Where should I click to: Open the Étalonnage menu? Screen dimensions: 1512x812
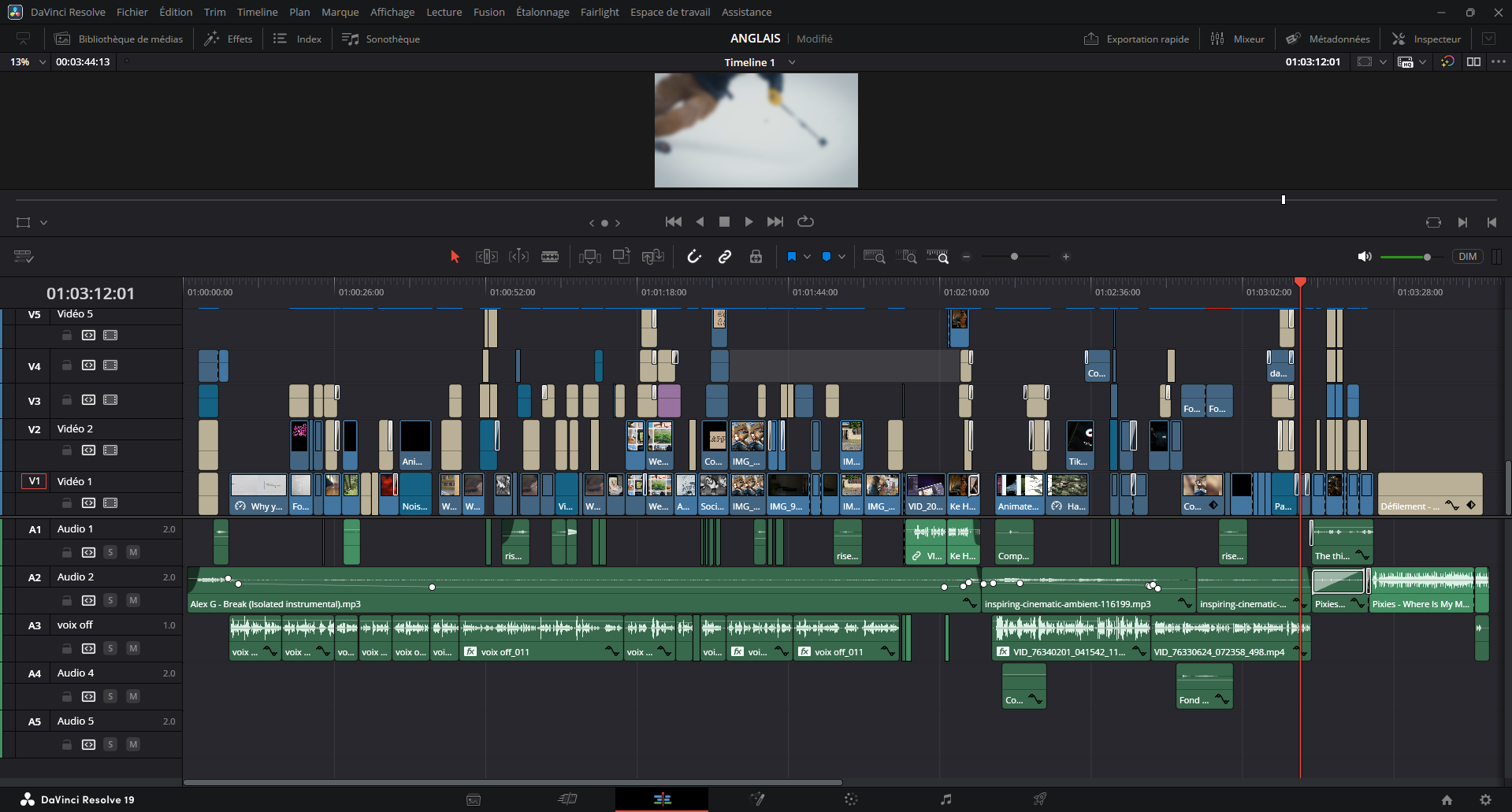point(542,12)
